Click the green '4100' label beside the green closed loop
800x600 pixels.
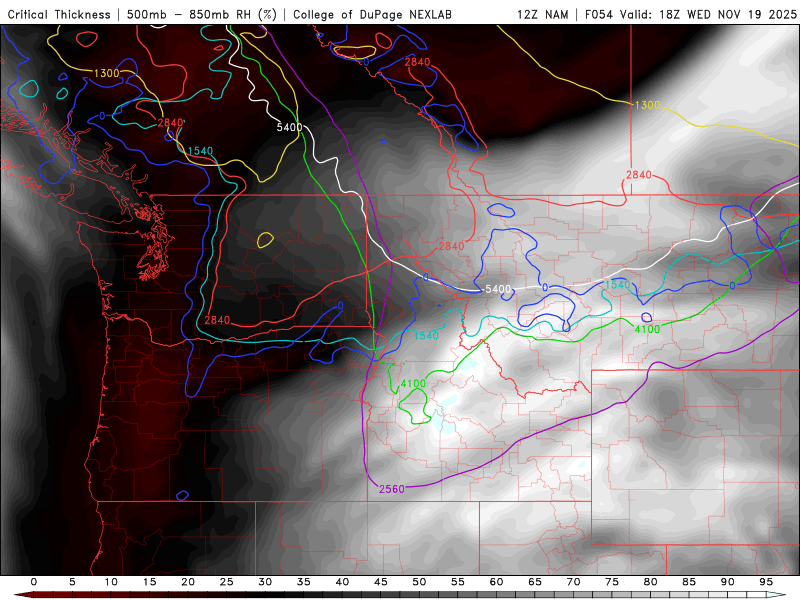coord(413,383)
